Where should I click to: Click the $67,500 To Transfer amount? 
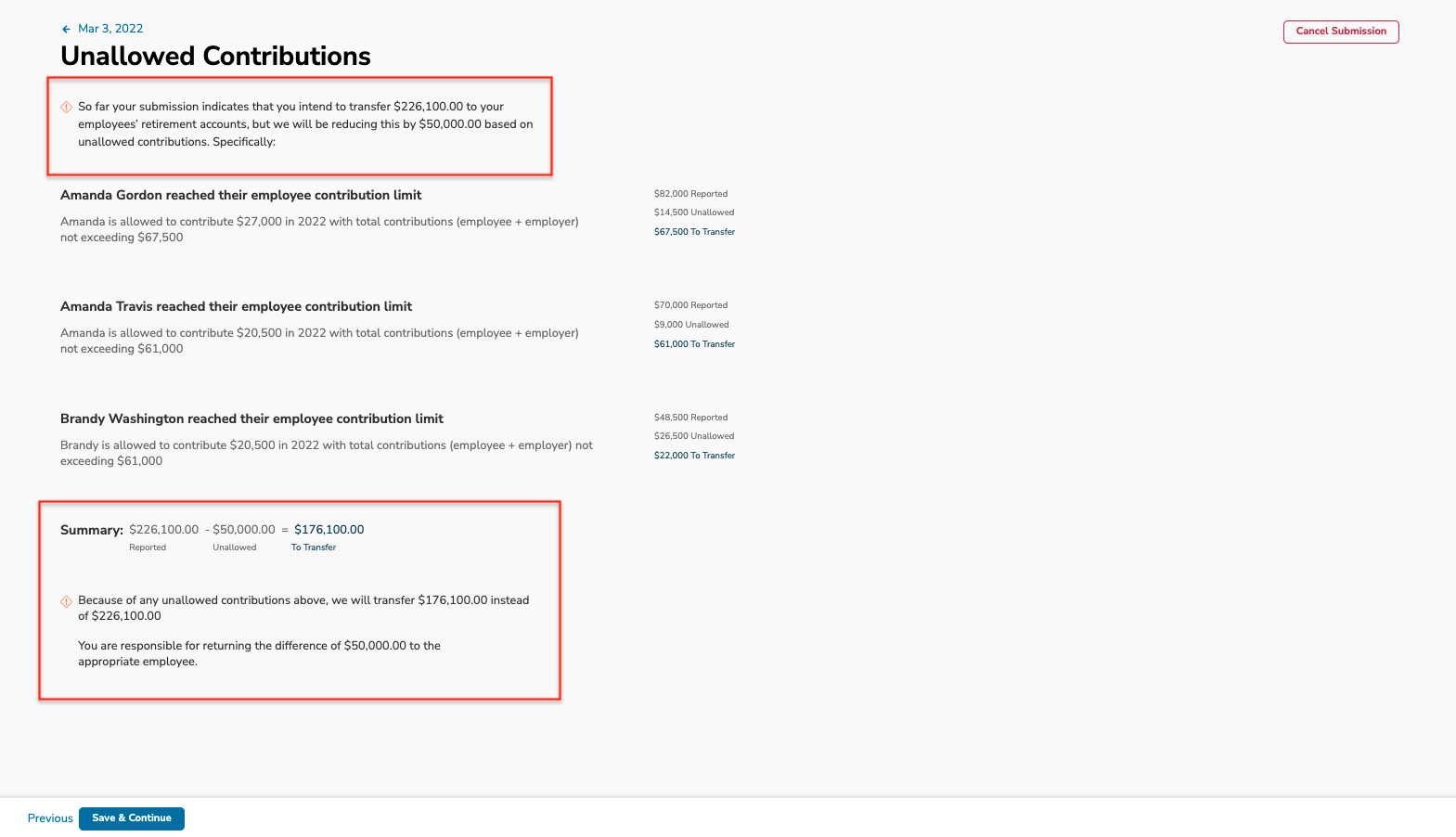click(694, 232)
